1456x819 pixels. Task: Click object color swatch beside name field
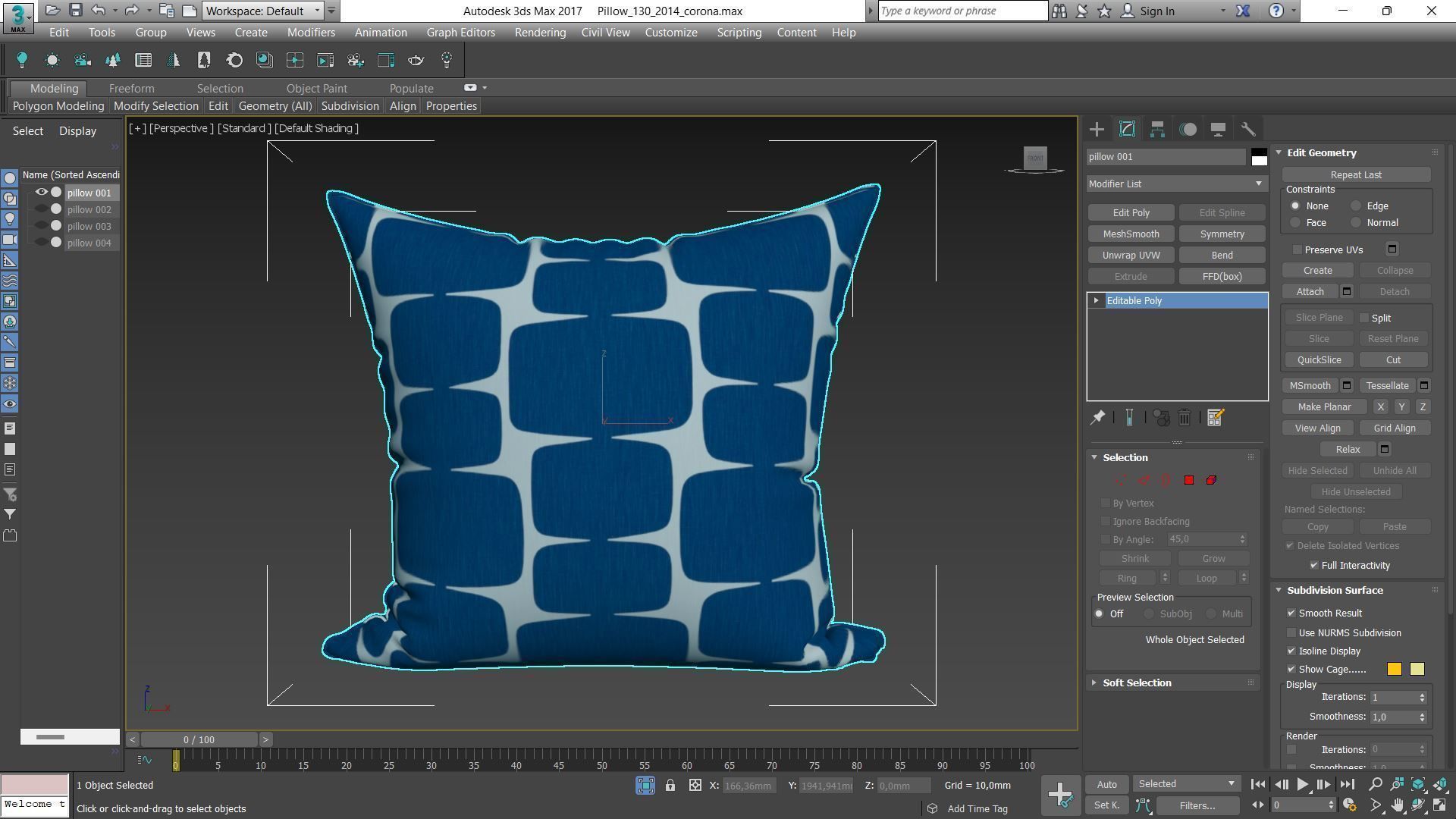tap(1259, 157)
